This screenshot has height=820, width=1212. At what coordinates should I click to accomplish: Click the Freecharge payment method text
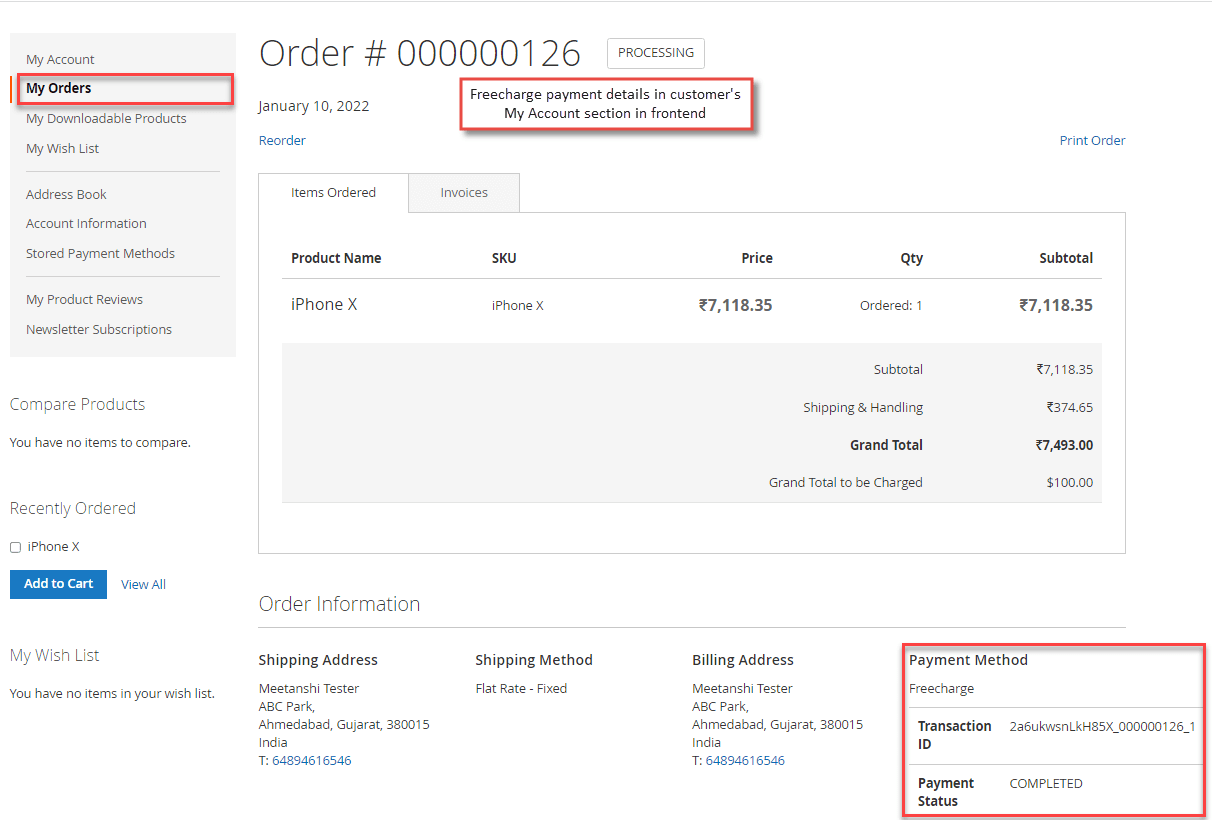941,688
